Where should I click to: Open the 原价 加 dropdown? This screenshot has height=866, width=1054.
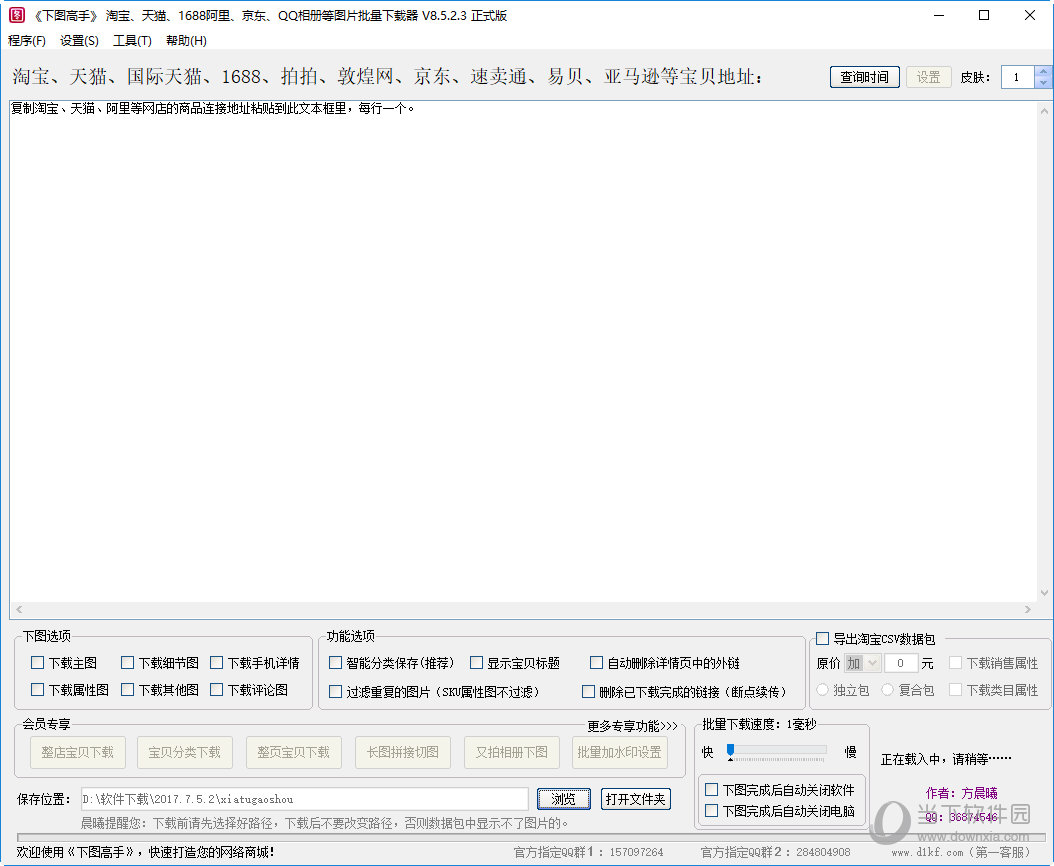[862, 664]
